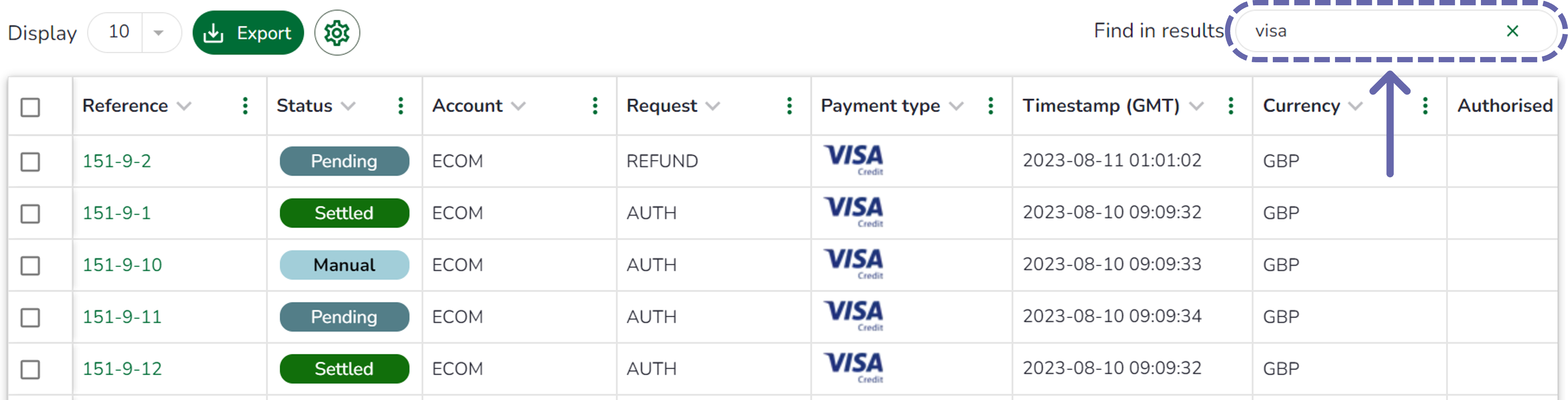Open Status column three-dot menu

[x=400, y=106]
